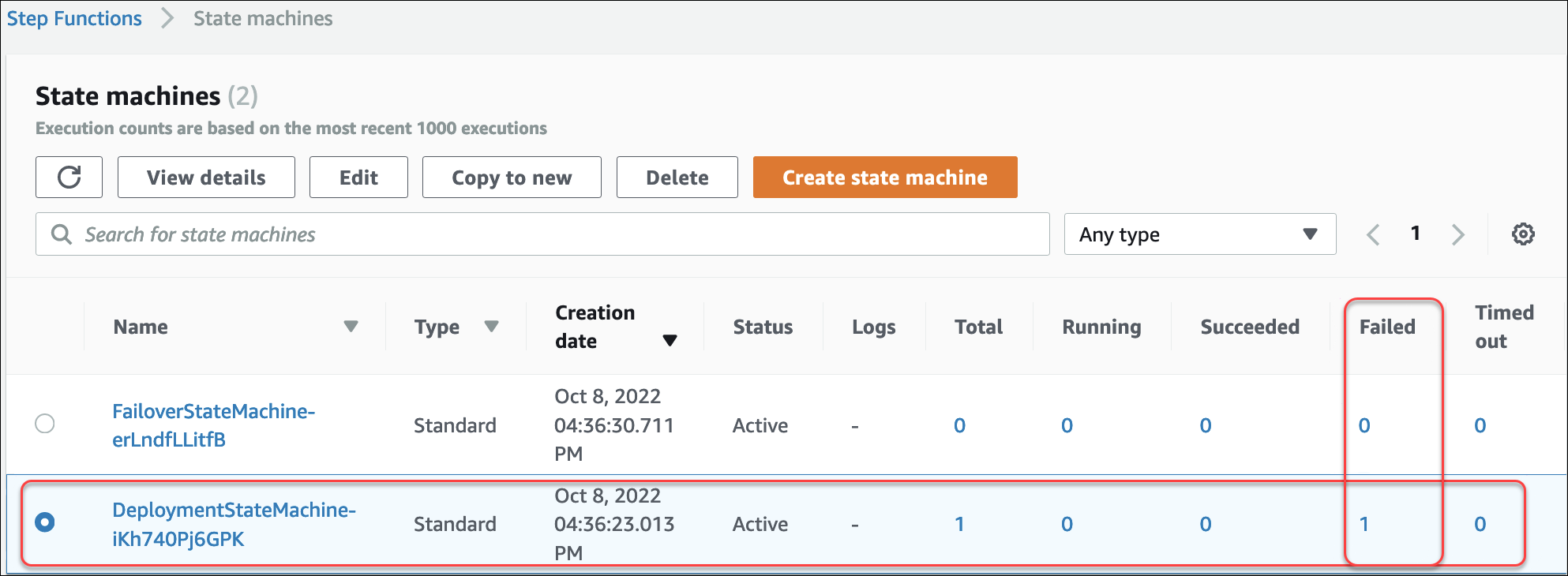Click Active status in DeploymentStateMachine row
1568x576 pixels.
[760, 524]
